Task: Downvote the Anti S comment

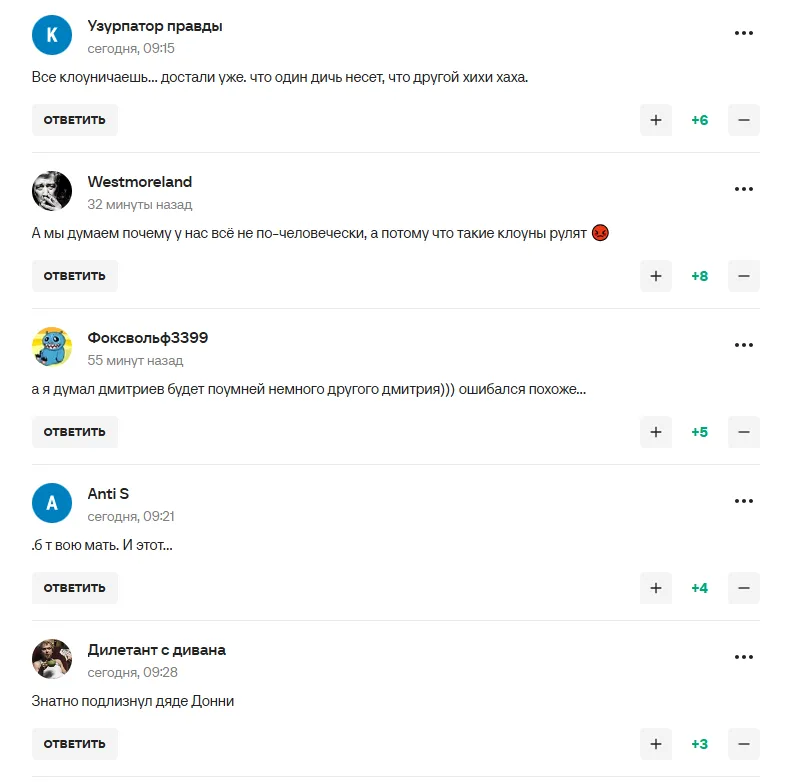Action: tap(743, 588)
